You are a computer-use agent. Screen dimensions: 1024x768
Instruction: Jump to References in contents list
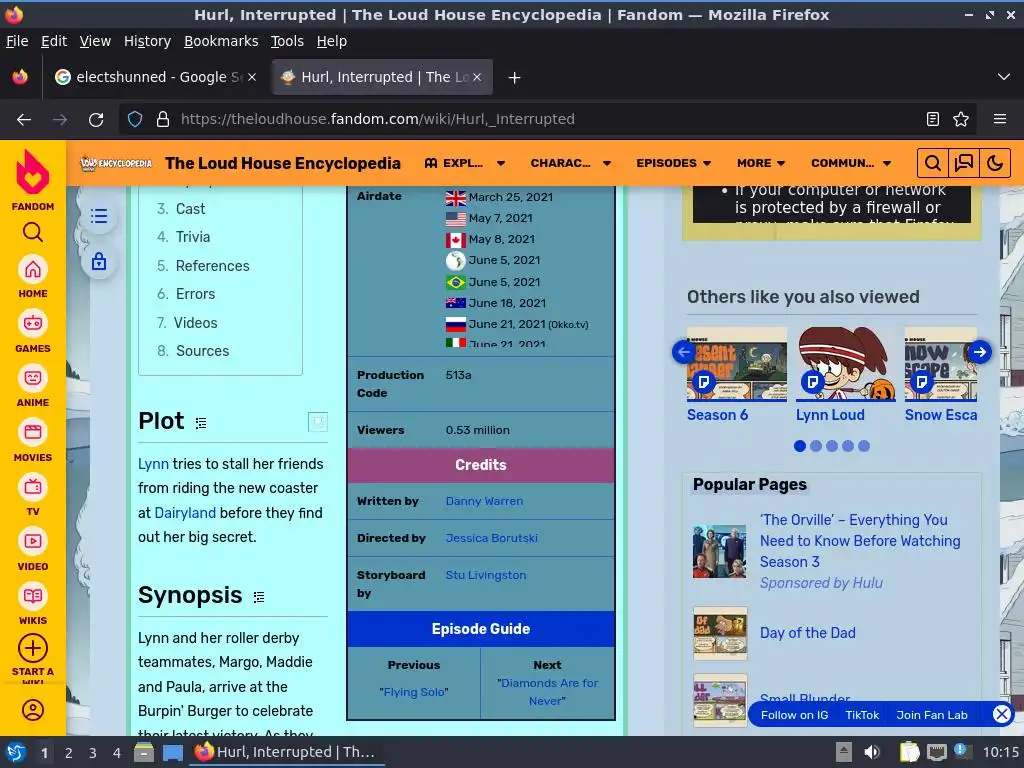click(212, 266)
